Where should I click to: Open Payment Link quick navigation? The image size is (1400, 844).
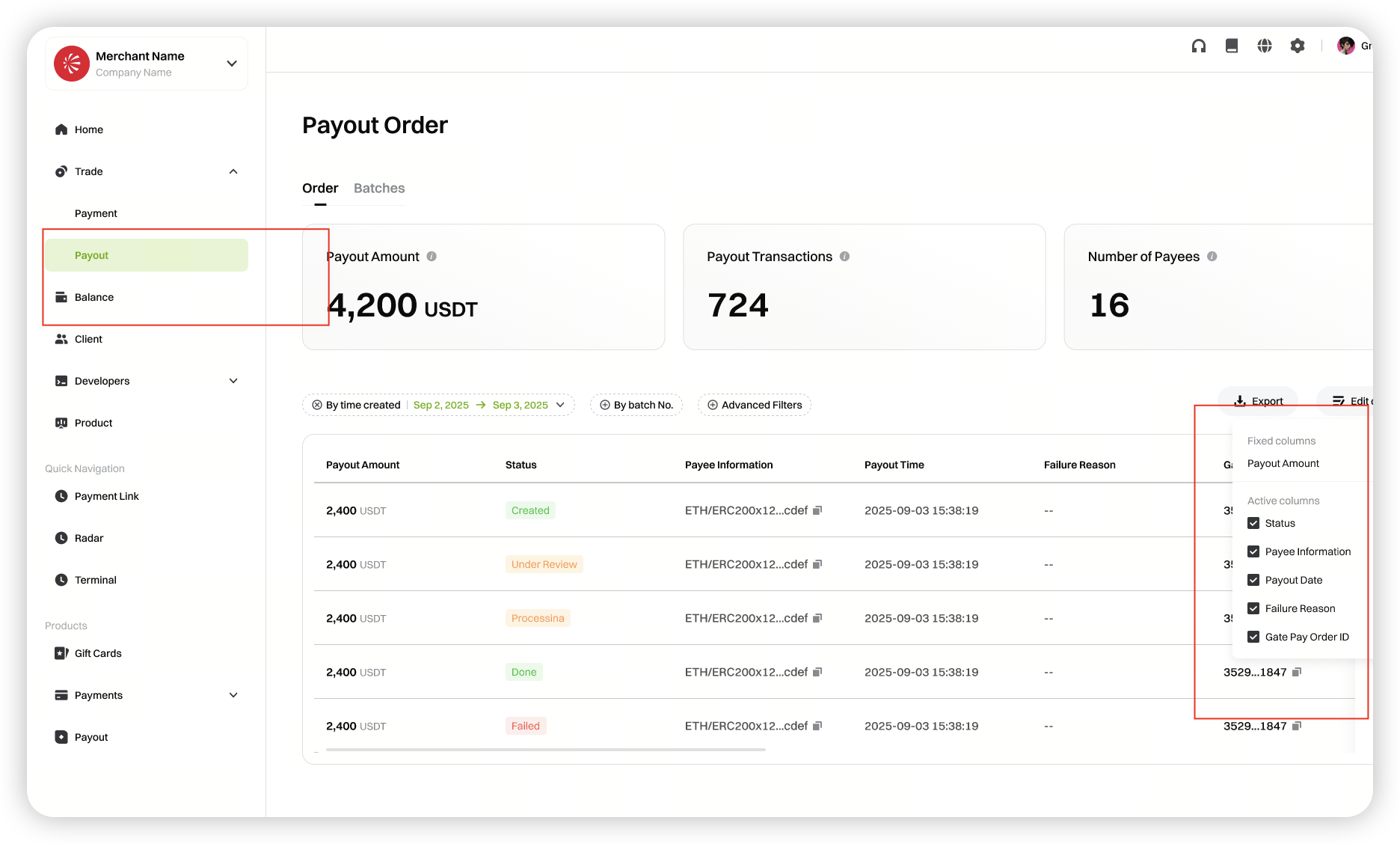point(106,496)
